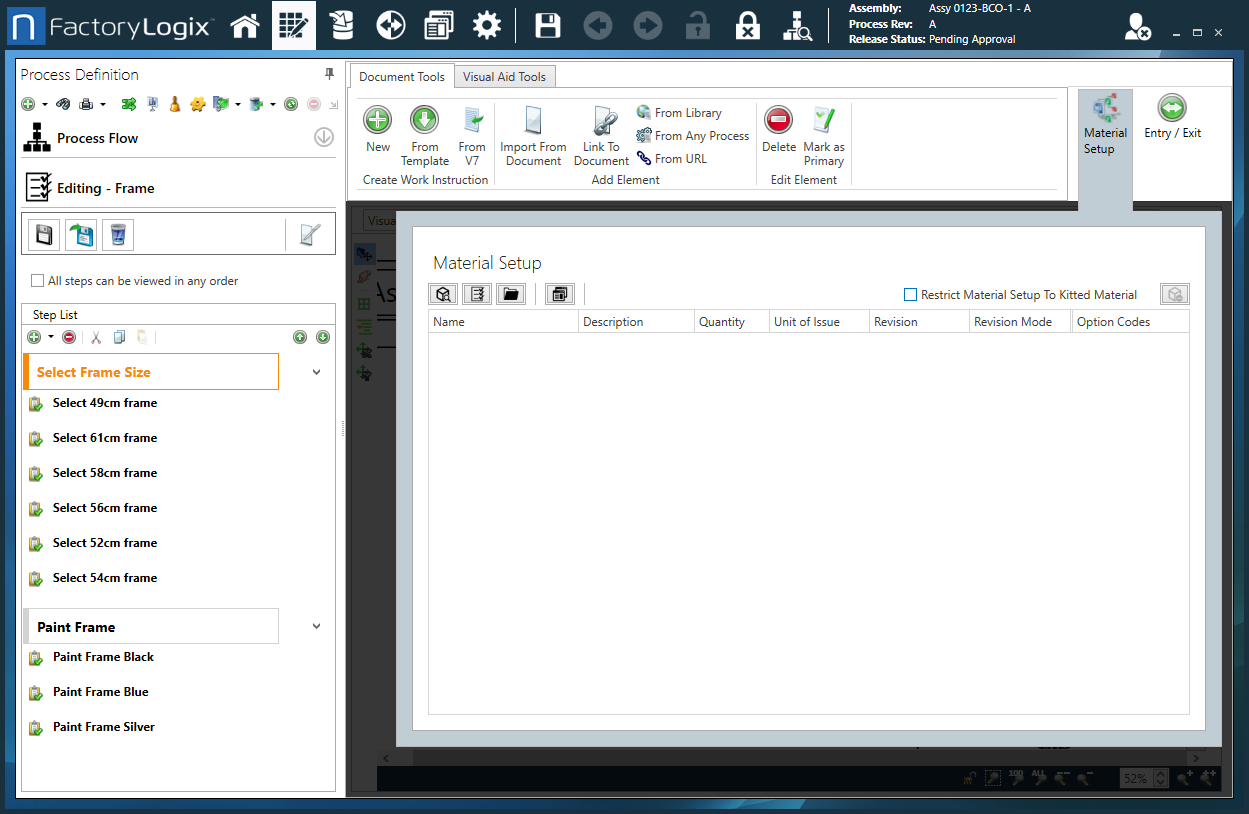Expand the Paint Frame step group chevron

click(x=316, y=625)
